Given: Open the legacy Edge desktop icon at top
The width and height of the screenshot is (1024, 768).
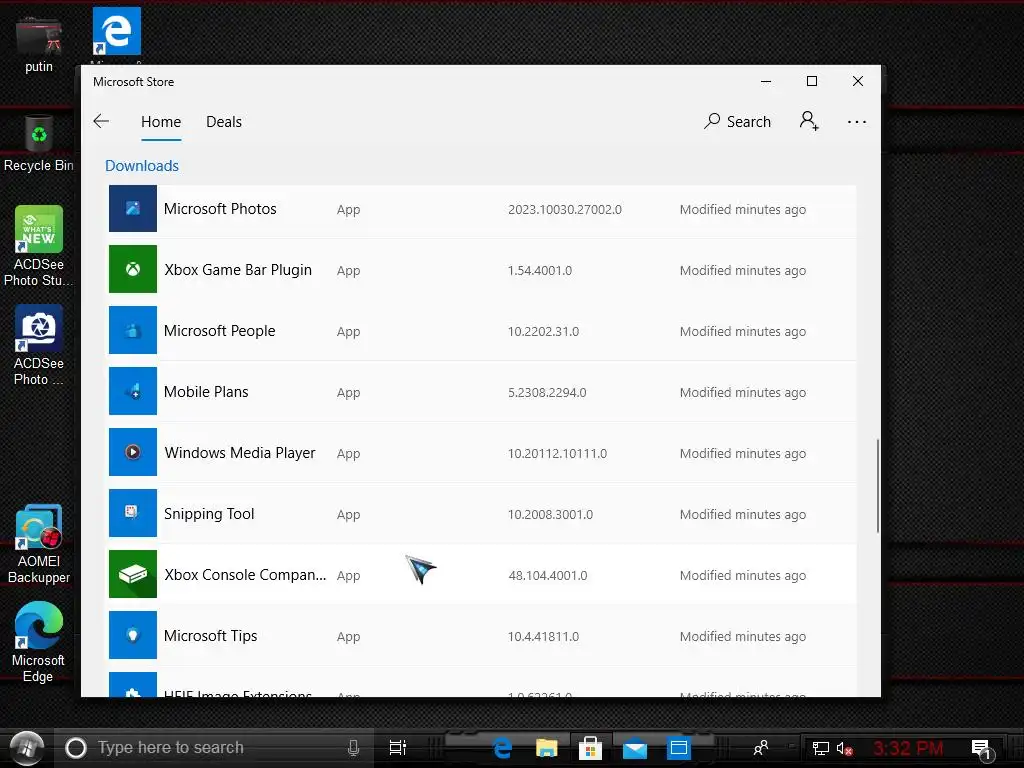Looking at the screenshot, I should (x=116, y=32).
